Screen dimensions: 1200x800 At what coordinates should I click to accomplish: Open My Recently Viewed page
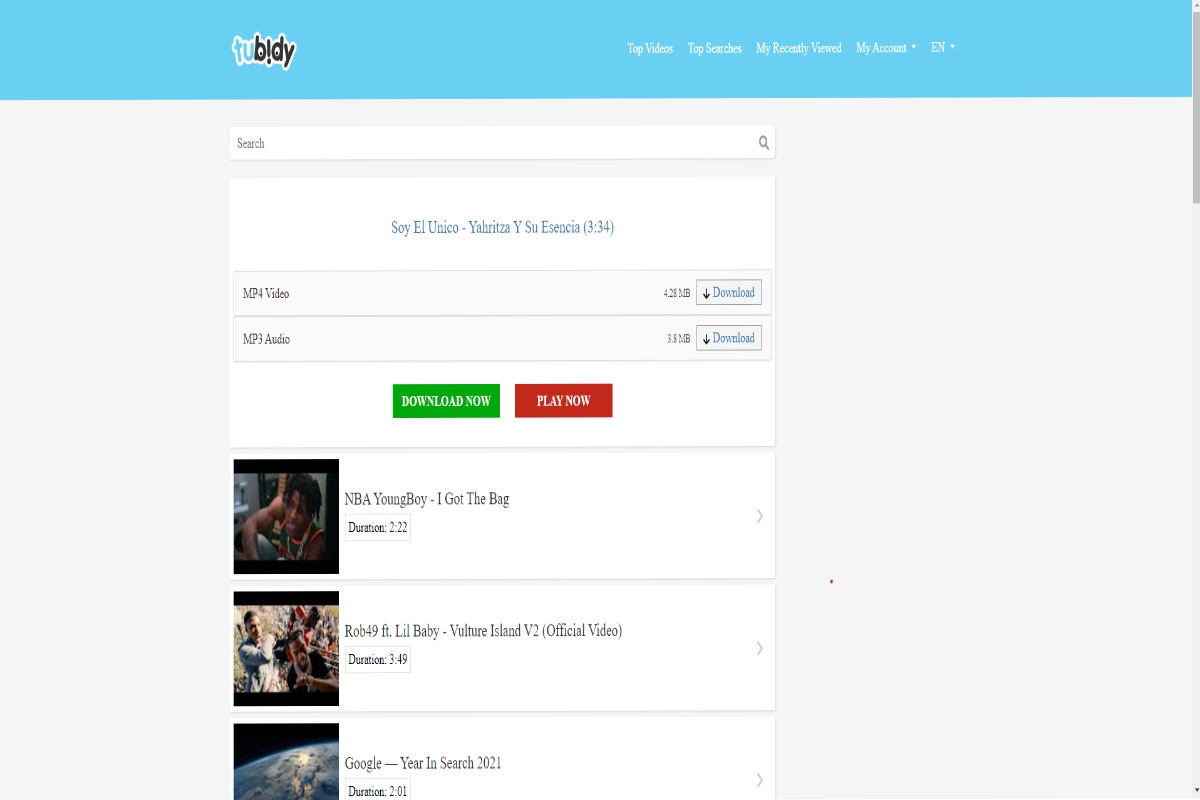[799, 48]
